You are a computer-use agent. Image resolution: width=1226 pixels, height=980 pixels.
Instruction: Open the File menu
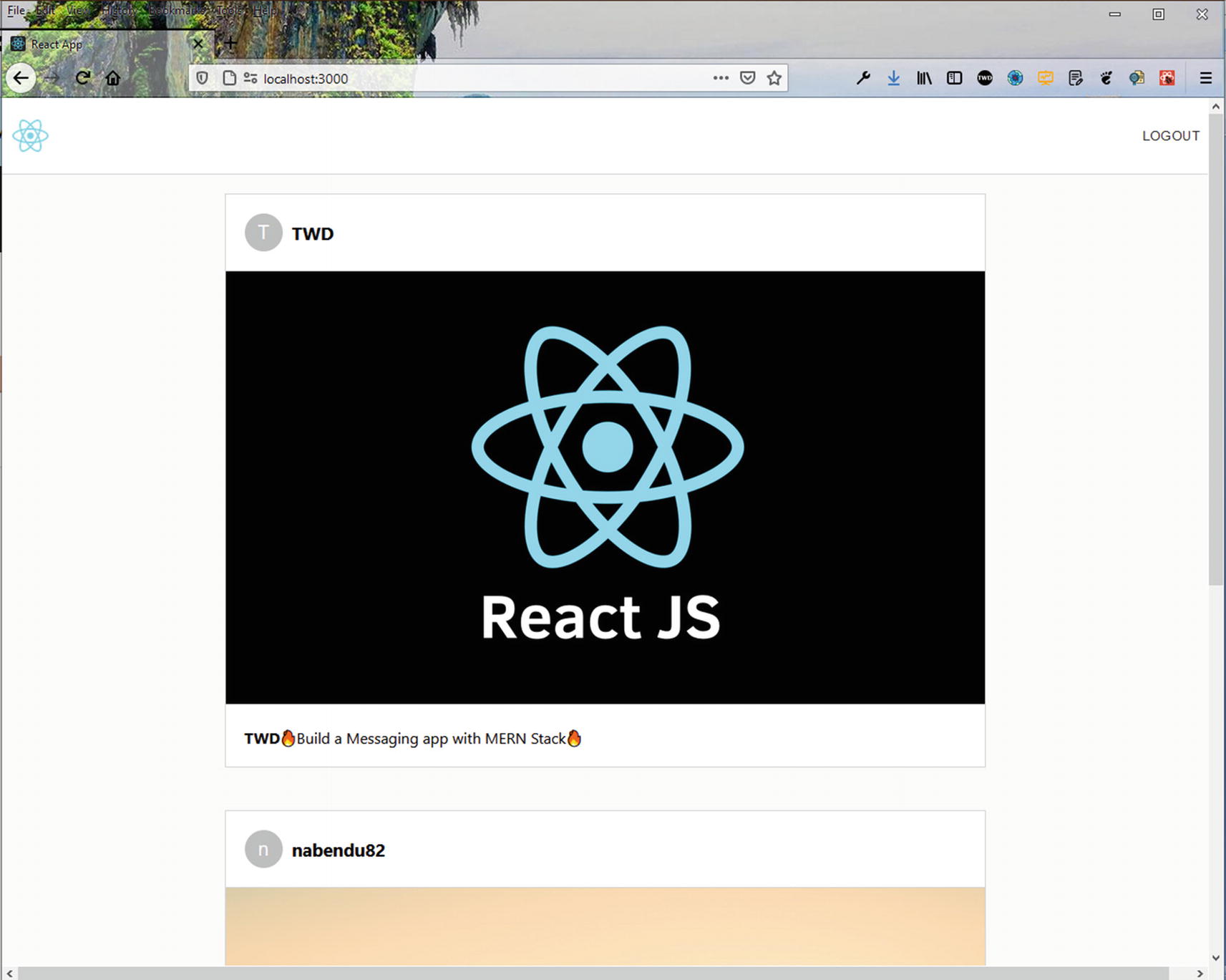(16, 11)
